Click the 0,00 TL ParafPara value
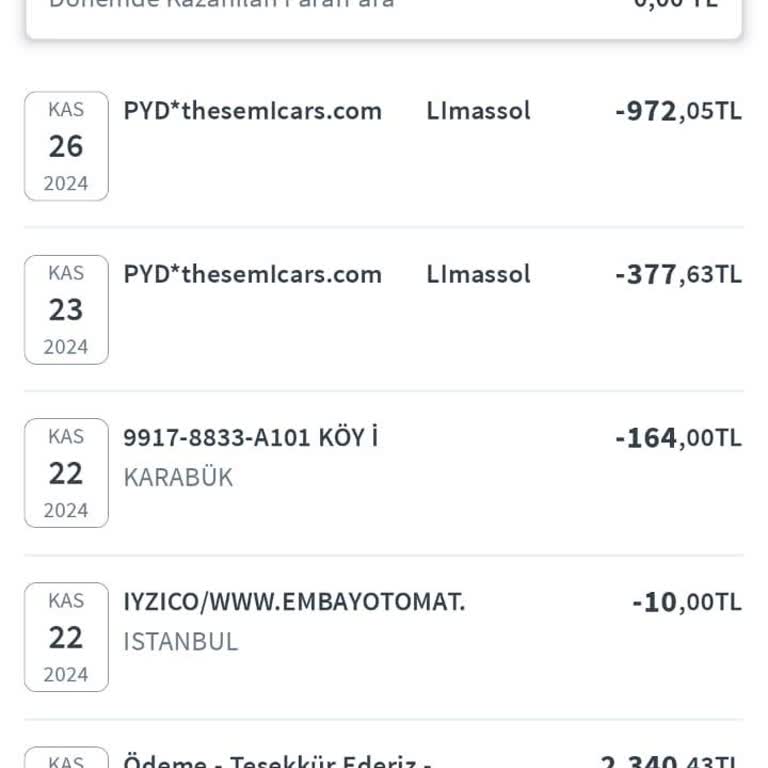The image size is (768, 768). 676,4
